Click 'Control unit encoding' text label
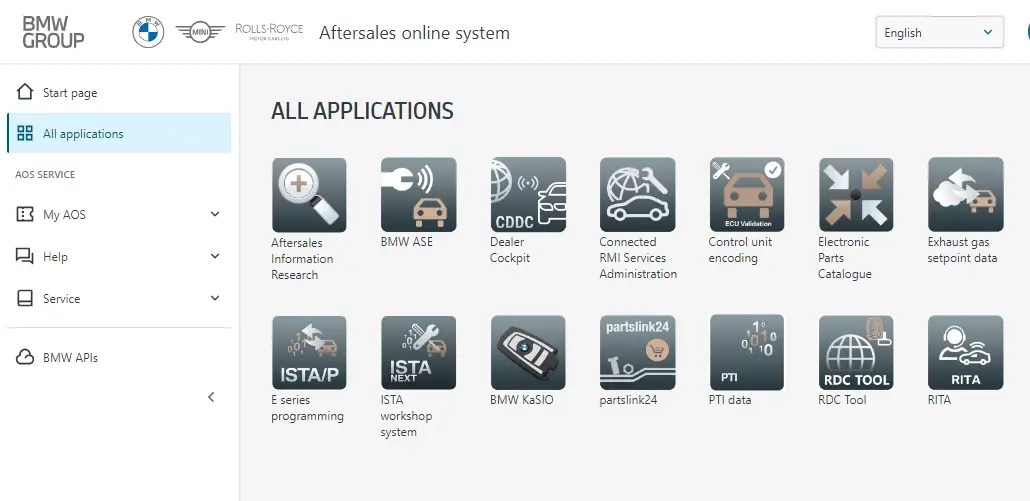Image resolution: width=1030 pixels, height=501 pixels. coord(740,250)
